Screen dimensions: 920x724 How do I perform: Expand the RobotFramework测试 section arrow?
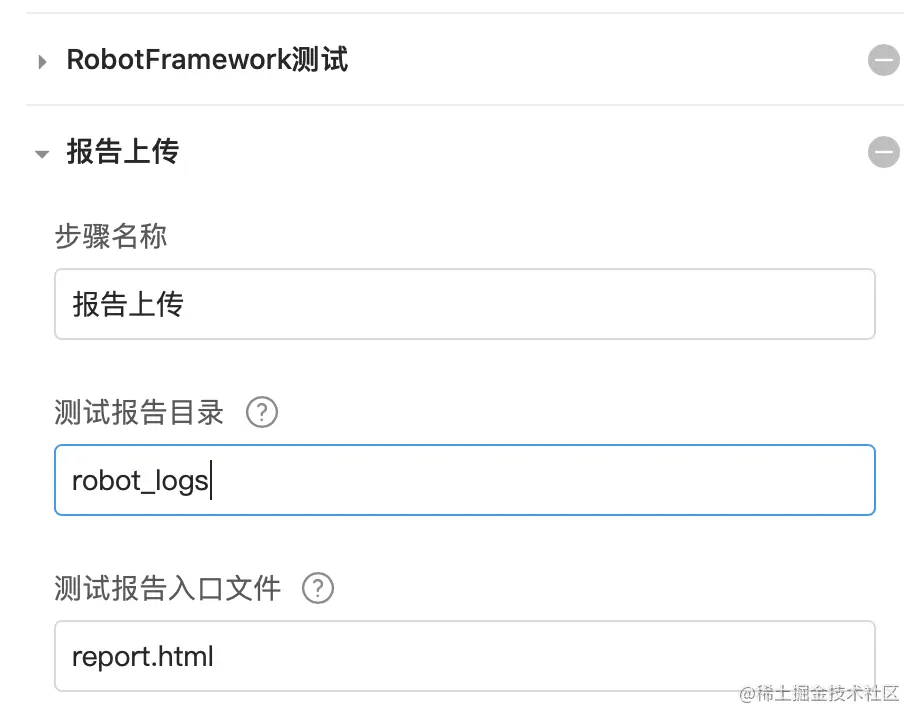[42, 62]
